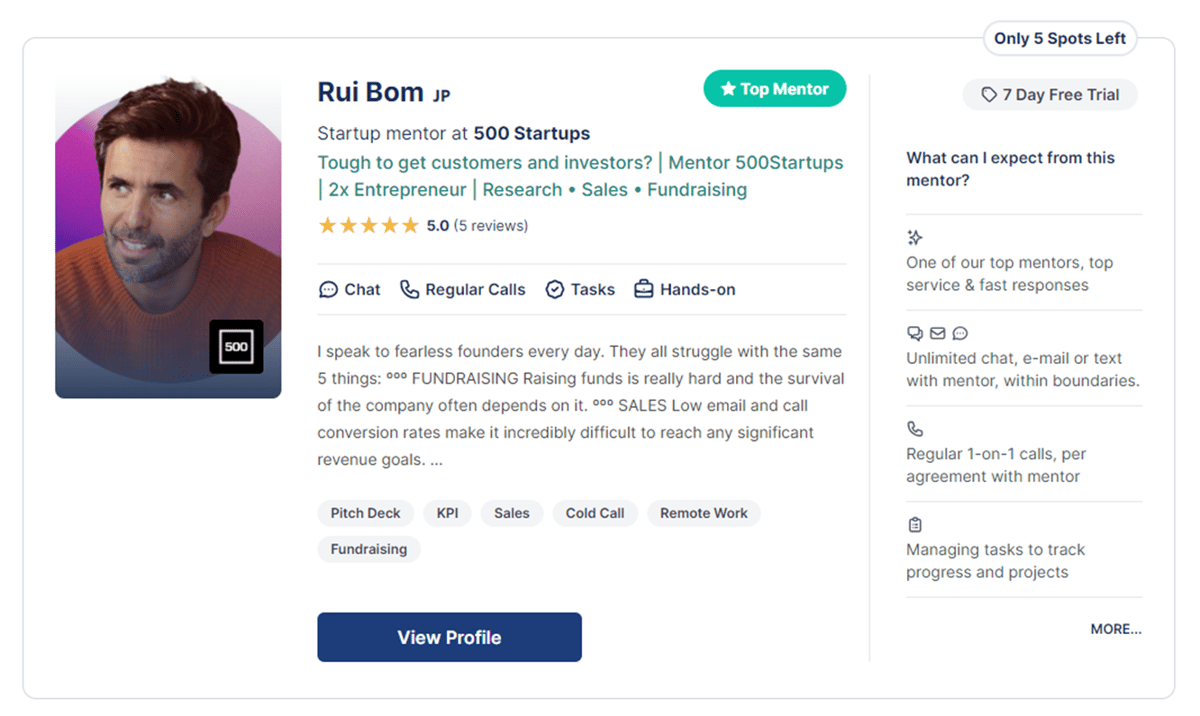Click the Hands-on briefcase icon
This screenshot has width=1200, height=716.
coord(644,290)
